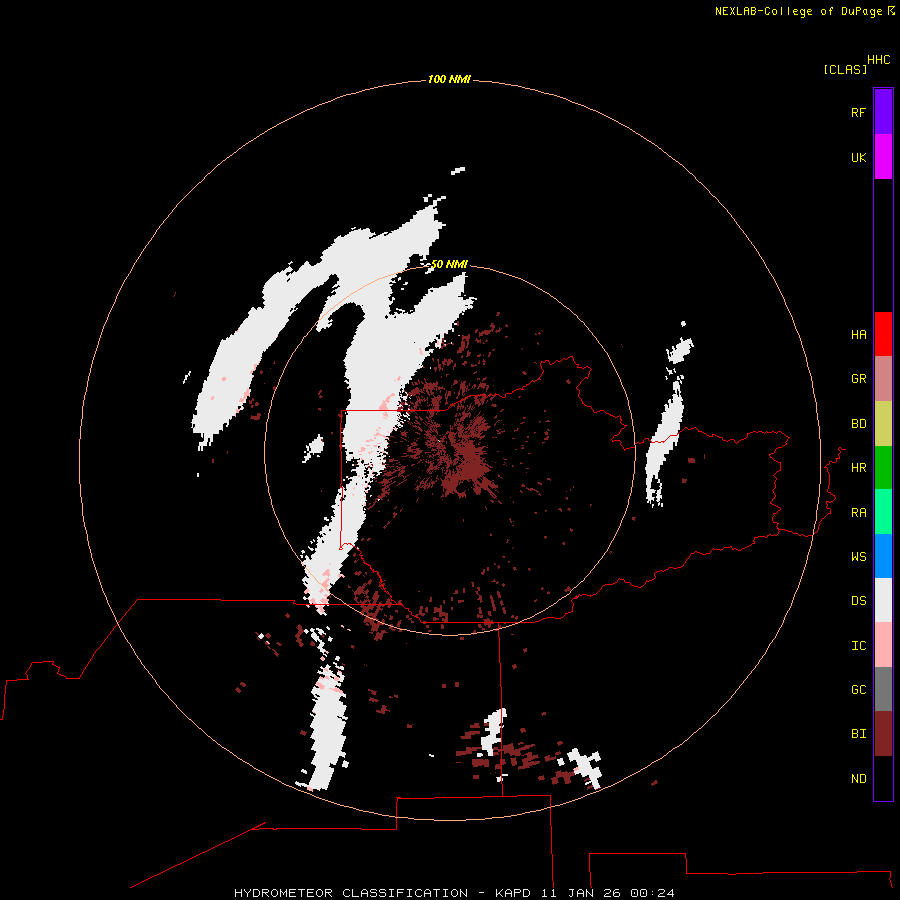The image size is (900, 900).
Task: Click the ND legend label
Action: coord(858,779)
